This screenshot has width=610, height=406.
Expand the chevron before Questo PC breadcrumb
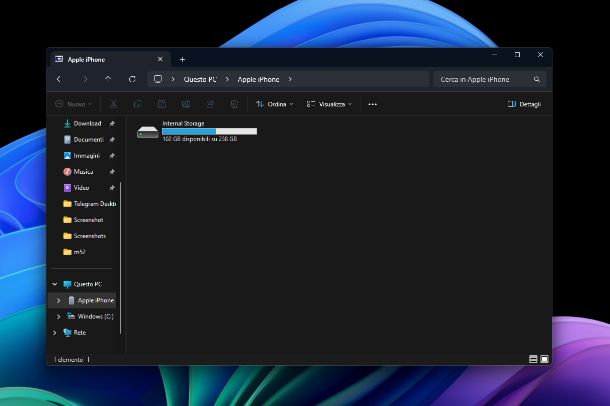(173, 79)
